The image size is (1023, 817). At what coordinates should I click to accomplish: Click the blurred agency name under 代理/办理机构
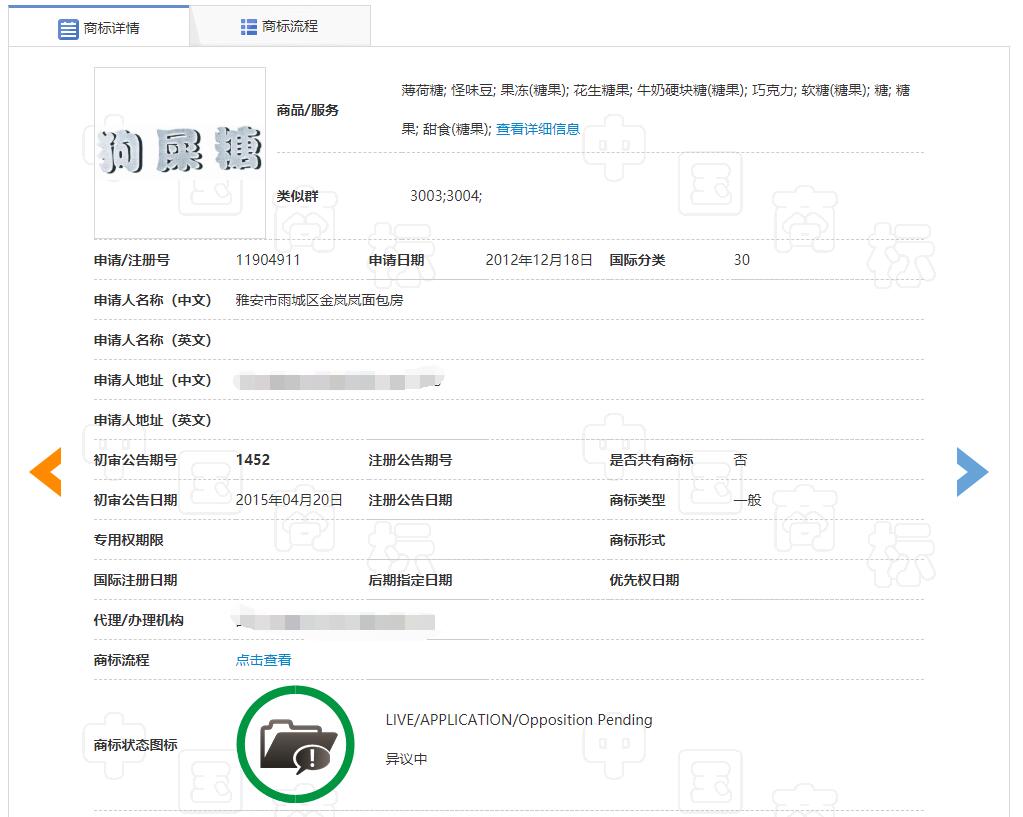point(335,621)
